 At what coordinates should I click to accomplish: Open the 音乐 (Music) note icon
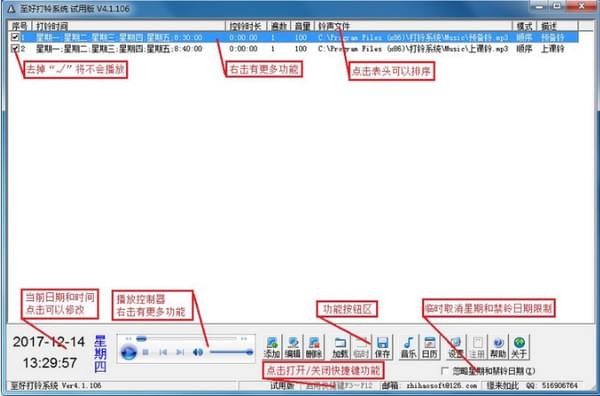pyautogui.click(x=408, y=347)
